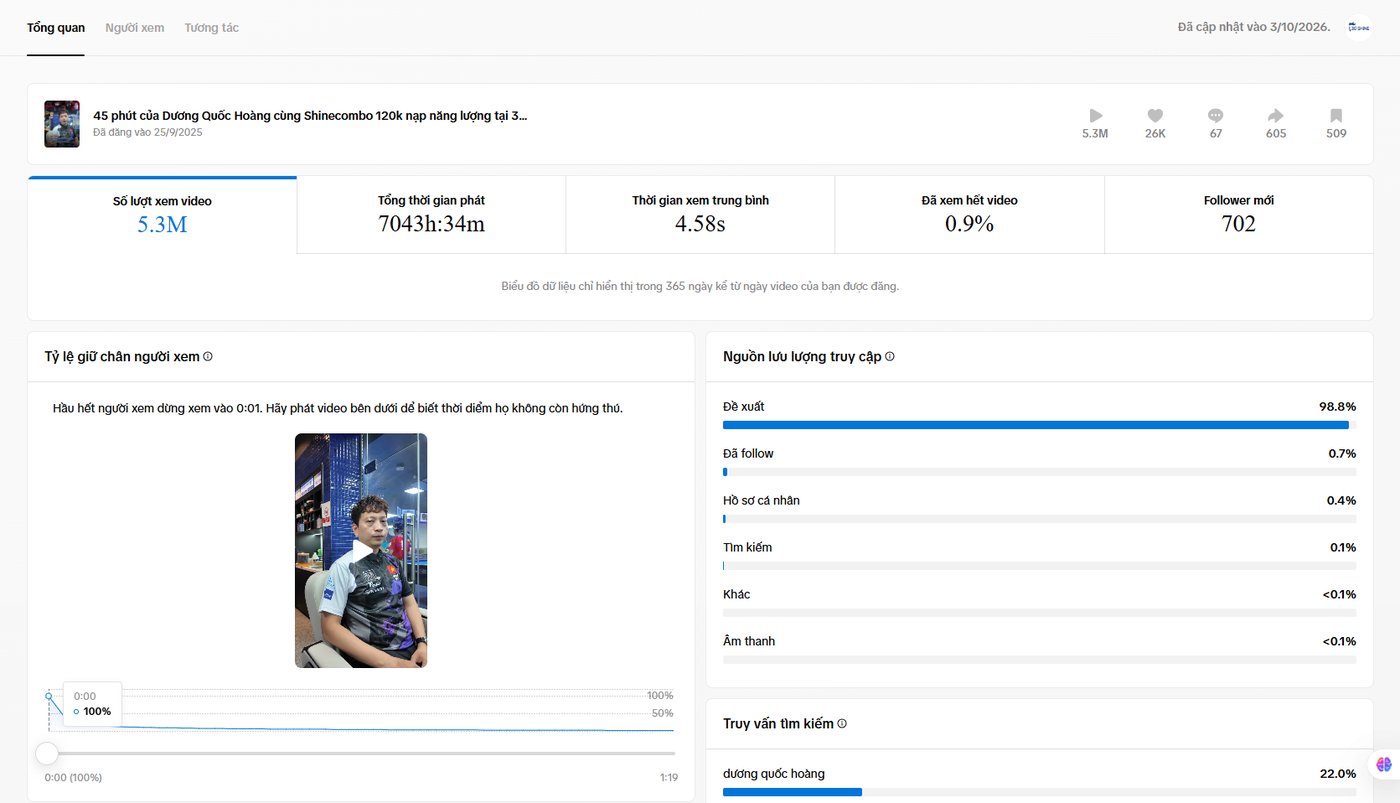Click the 1:19 video duration label

(669, 777)
